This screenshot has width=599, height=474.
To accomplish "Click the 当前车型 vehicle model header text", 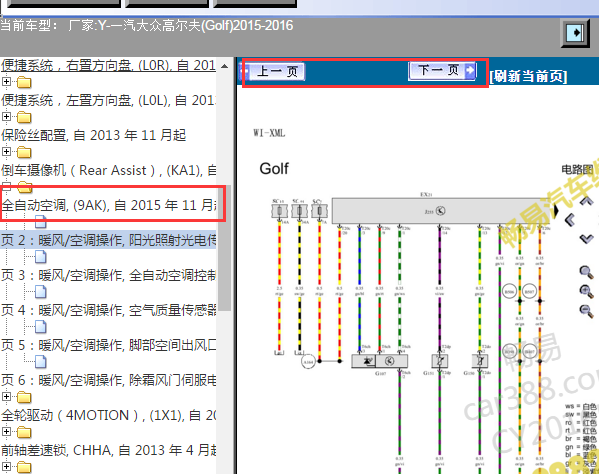I will click(147, 26).
